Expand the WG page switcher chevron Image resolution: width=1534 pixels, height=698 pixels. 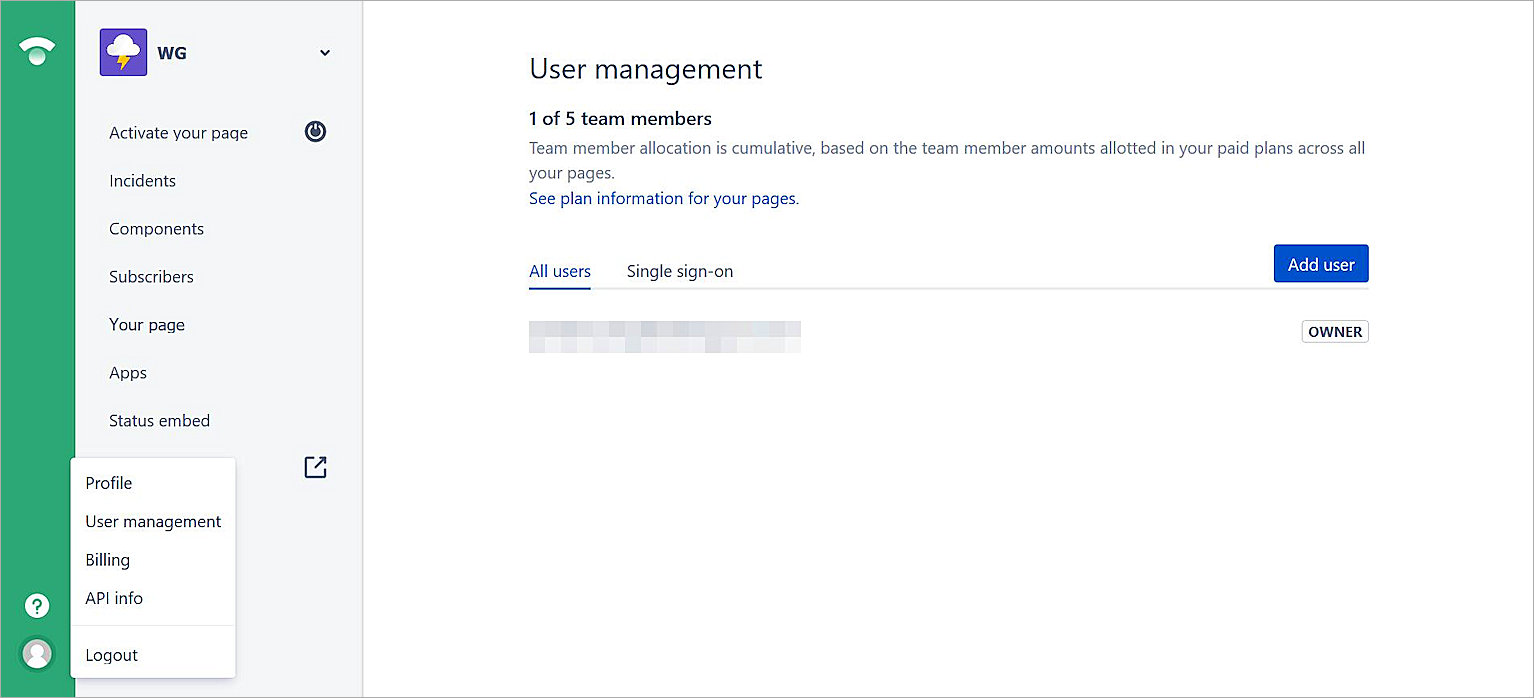tap(325, 53)
